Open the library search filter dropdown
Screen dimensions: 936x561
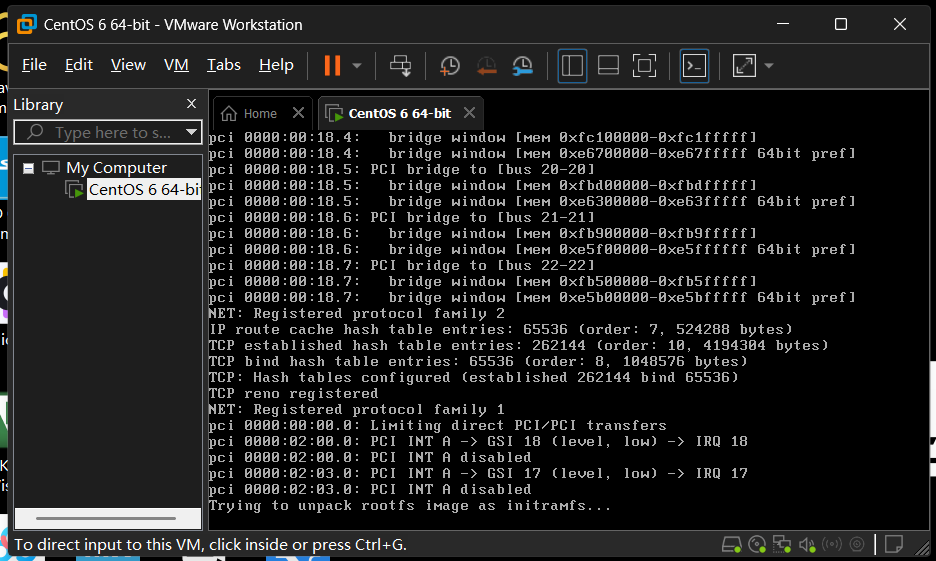[192, 132]
